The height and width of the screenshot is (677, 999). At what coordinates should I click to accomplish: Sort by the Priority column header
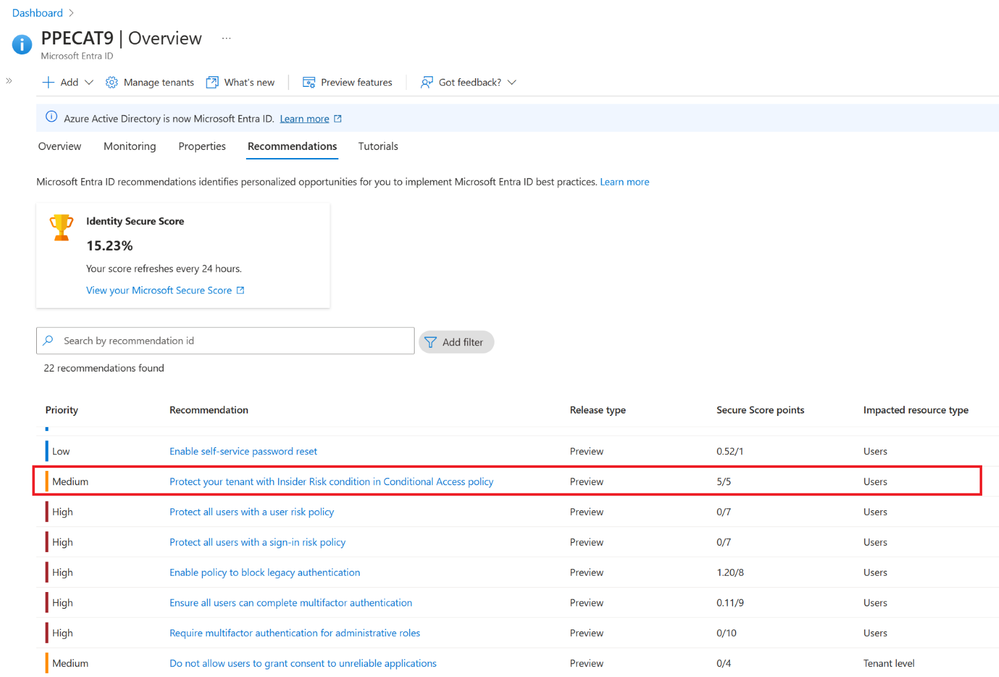point(62,410)
